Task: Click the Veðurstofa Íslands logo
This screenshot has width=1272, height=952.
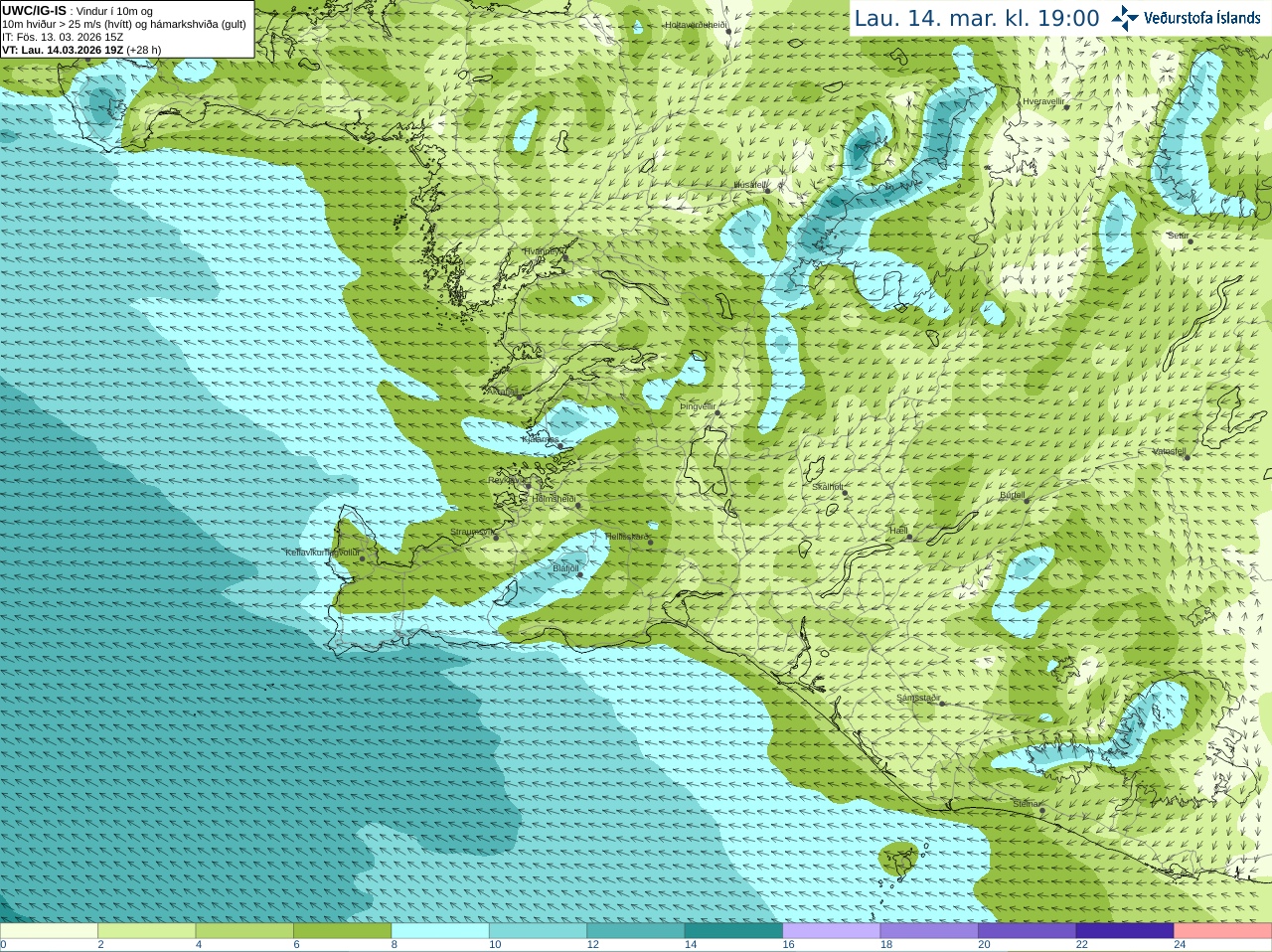Action: point(1186,18)
